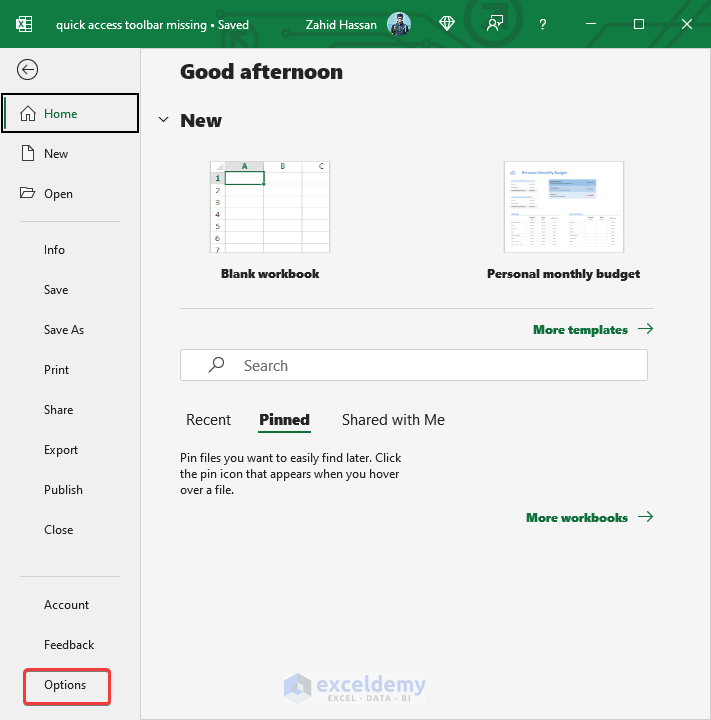
Task: Click the Home house icon in the sidebar
Action: coord(28,113)
